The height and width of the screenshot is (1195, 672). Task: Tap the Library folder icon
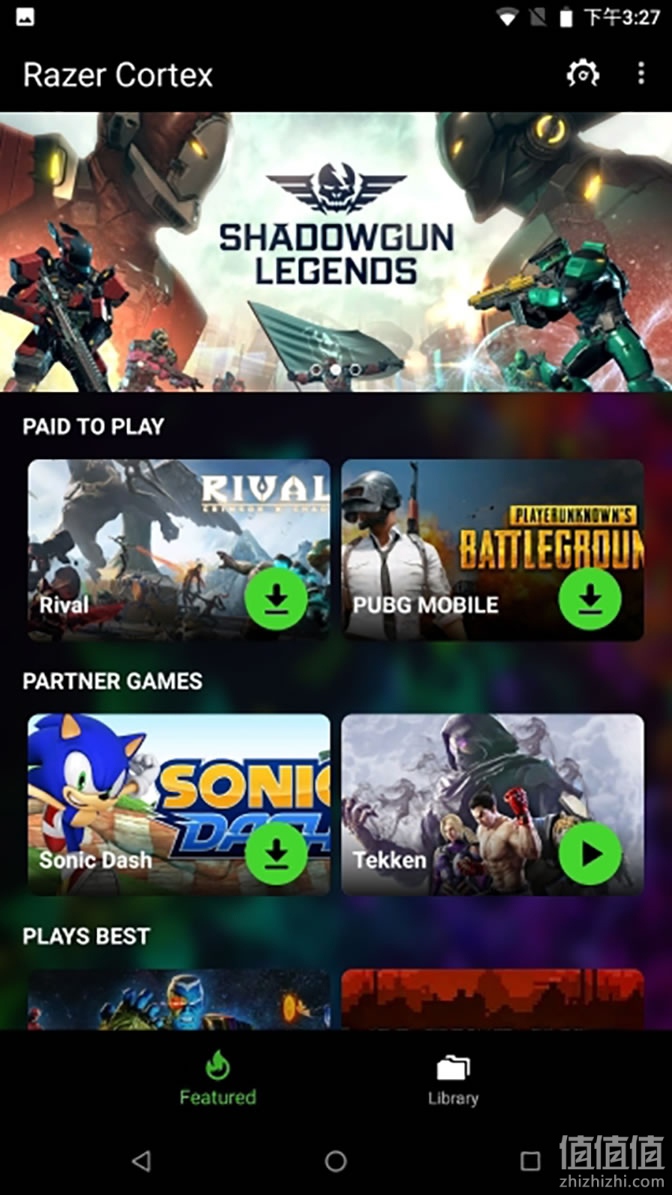point(453,1067)
